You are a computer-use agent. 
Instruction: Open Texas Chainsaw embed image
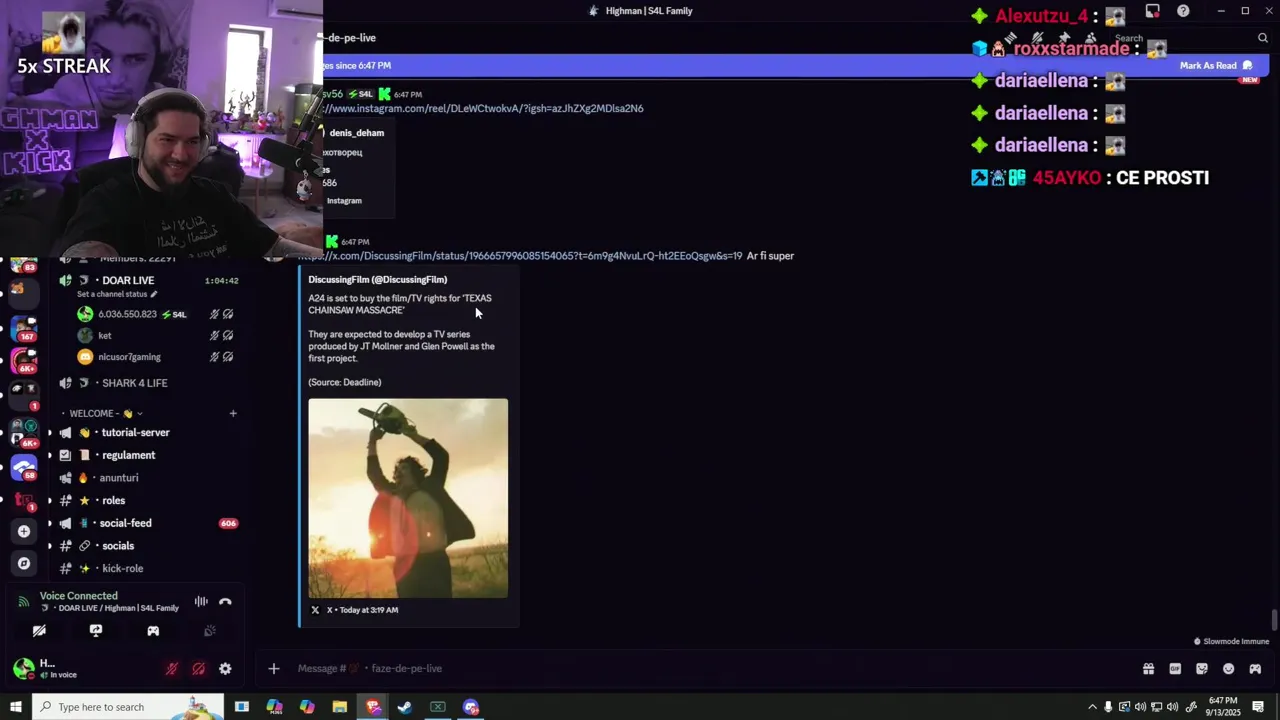pyautogui.click(x=408, y=498)
